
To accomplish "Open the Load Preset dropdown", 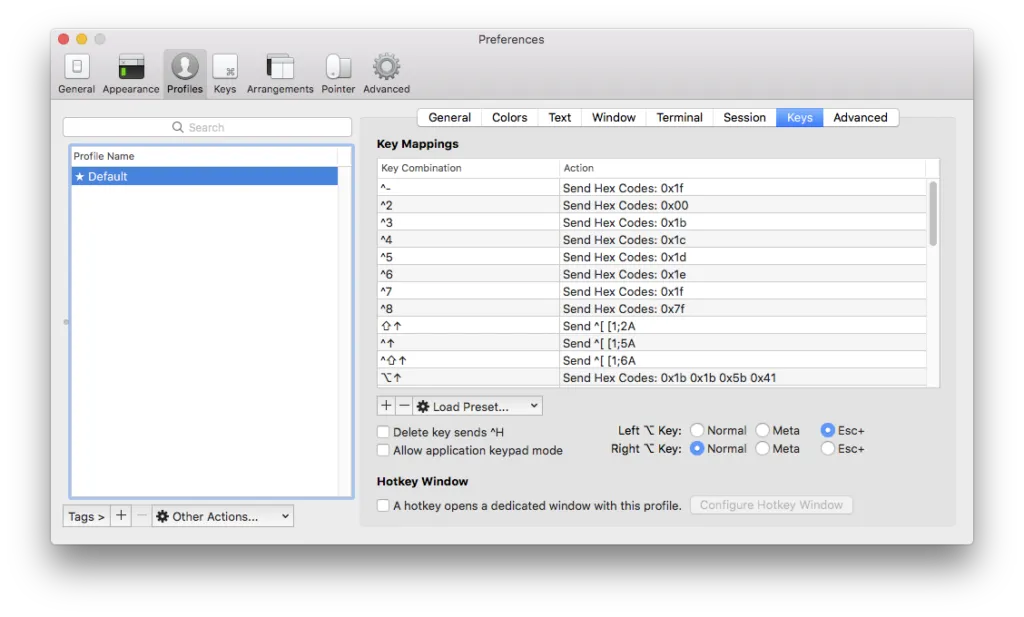I will click(478, 406).
